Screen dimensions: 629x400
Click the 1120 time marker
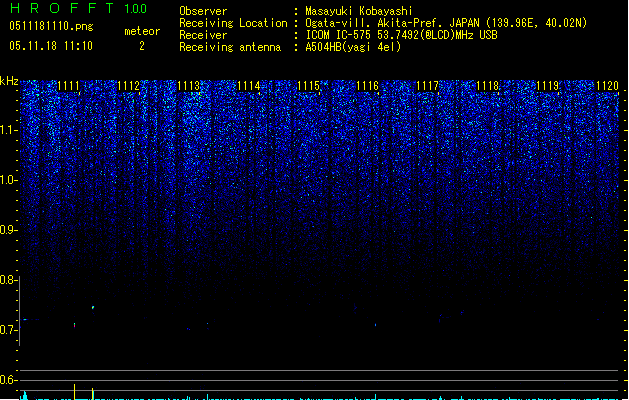[x=607, y=86]
